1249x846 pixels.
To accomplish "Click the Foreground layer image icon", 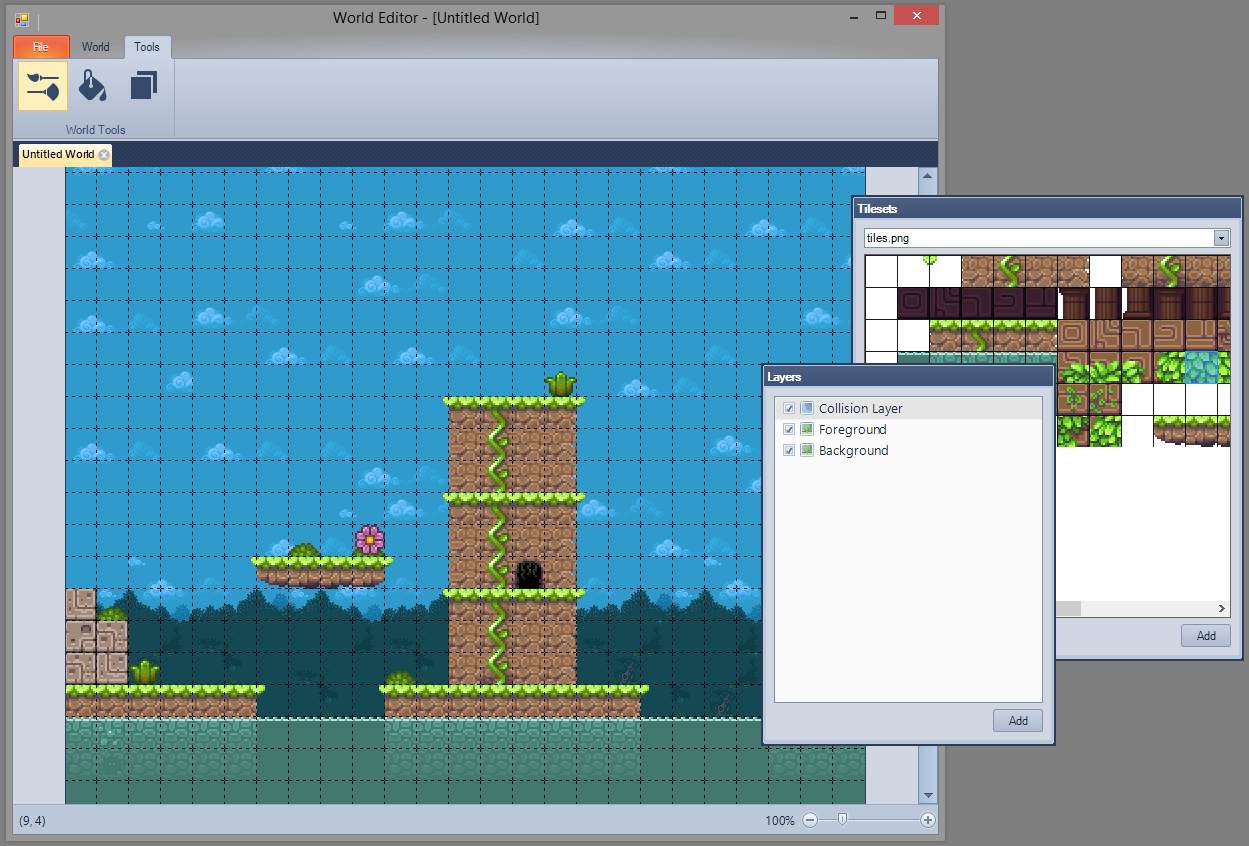I will 807,429.
